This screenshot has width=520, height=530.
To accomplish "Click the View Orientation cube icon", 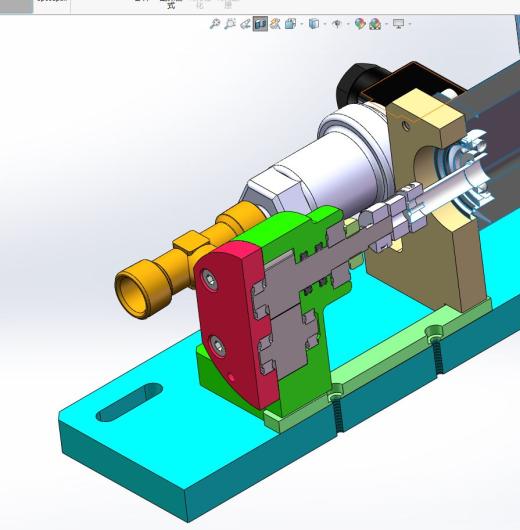I will (x=290, y=24).
